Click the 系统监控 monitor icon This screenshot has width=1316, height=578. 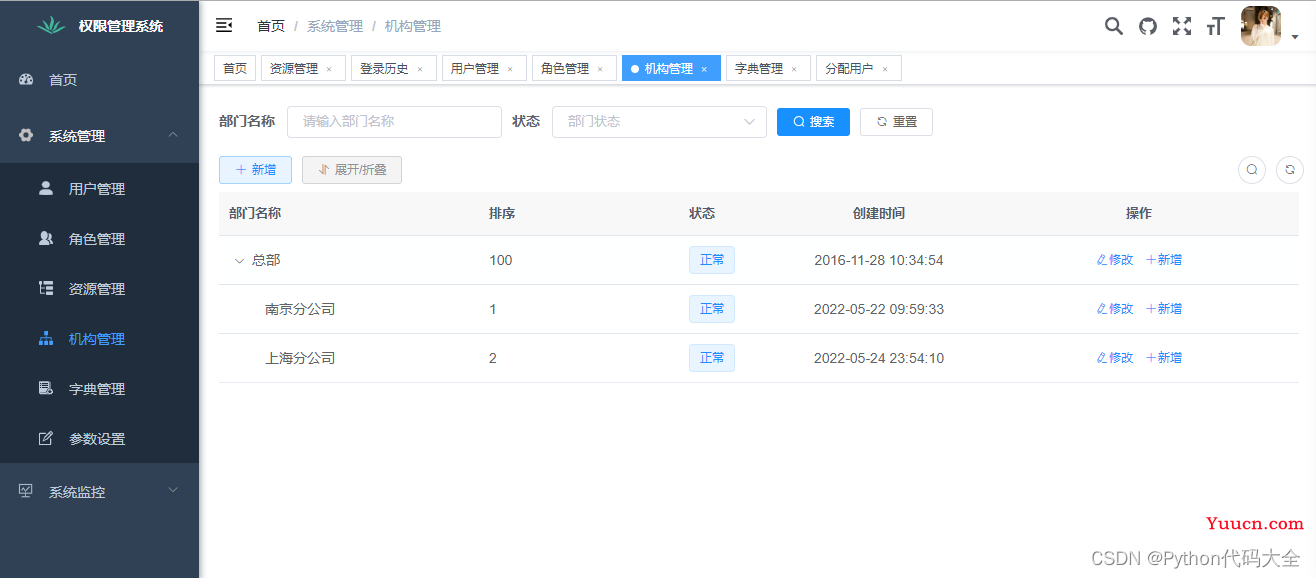26,491
